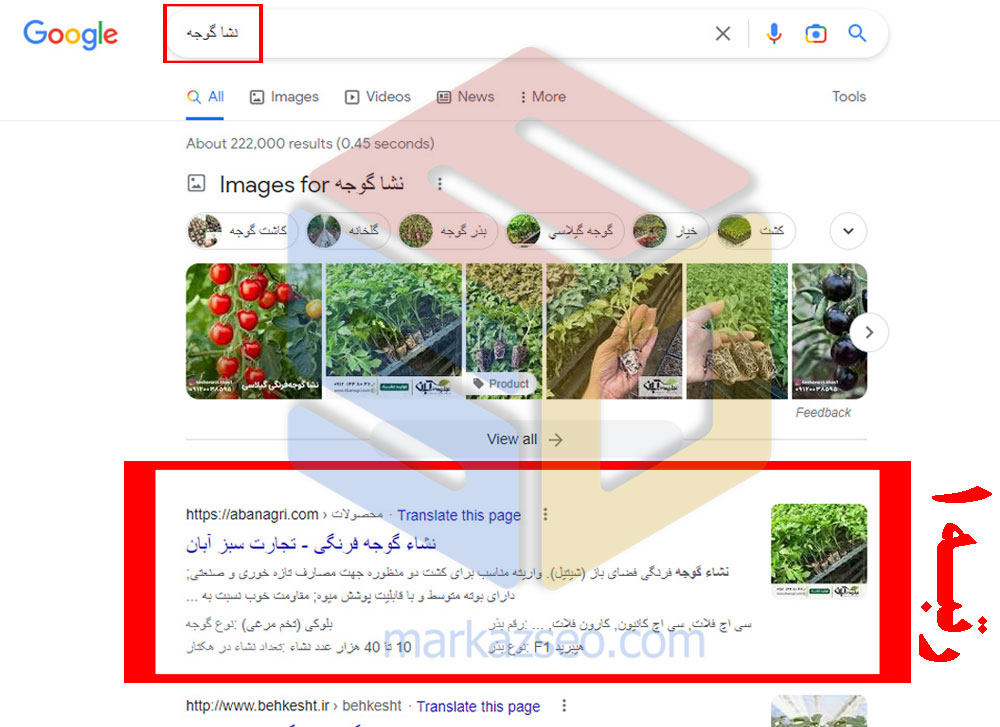Switch to the Videos tab

[378, 97]
